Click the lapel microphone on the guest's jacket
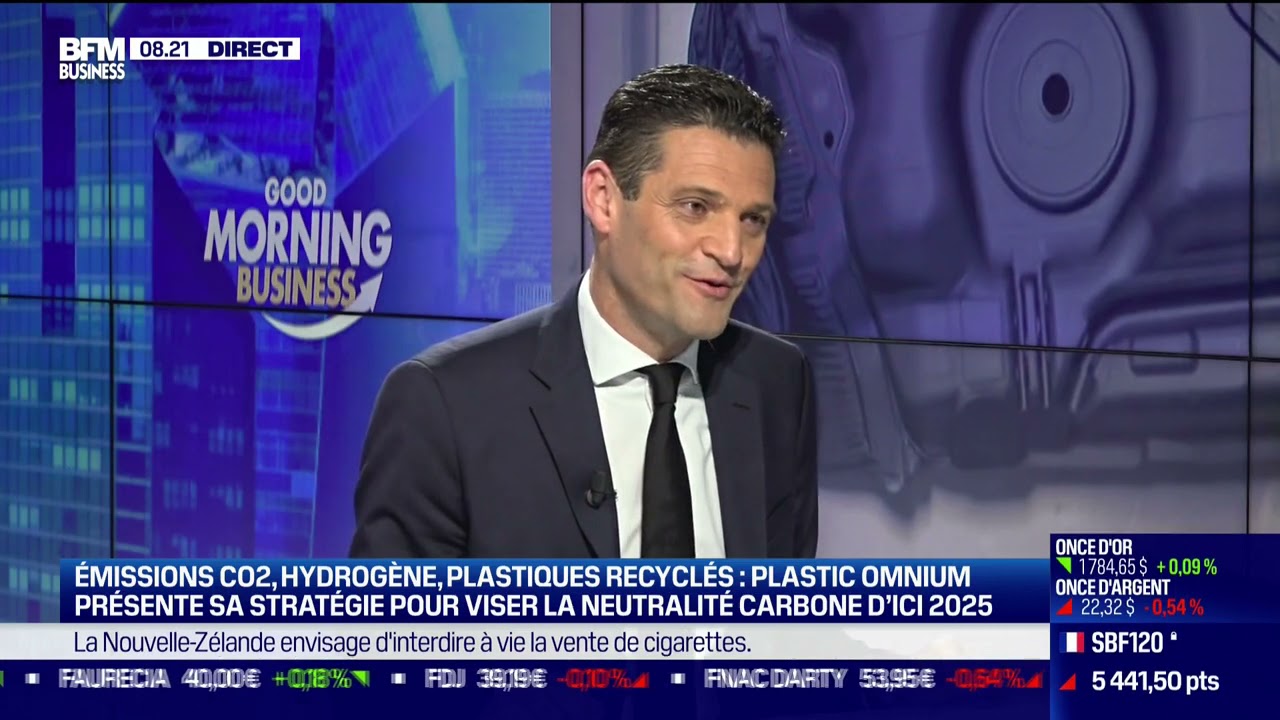Screen dimensions: 1280x720 tap(599, 488)
